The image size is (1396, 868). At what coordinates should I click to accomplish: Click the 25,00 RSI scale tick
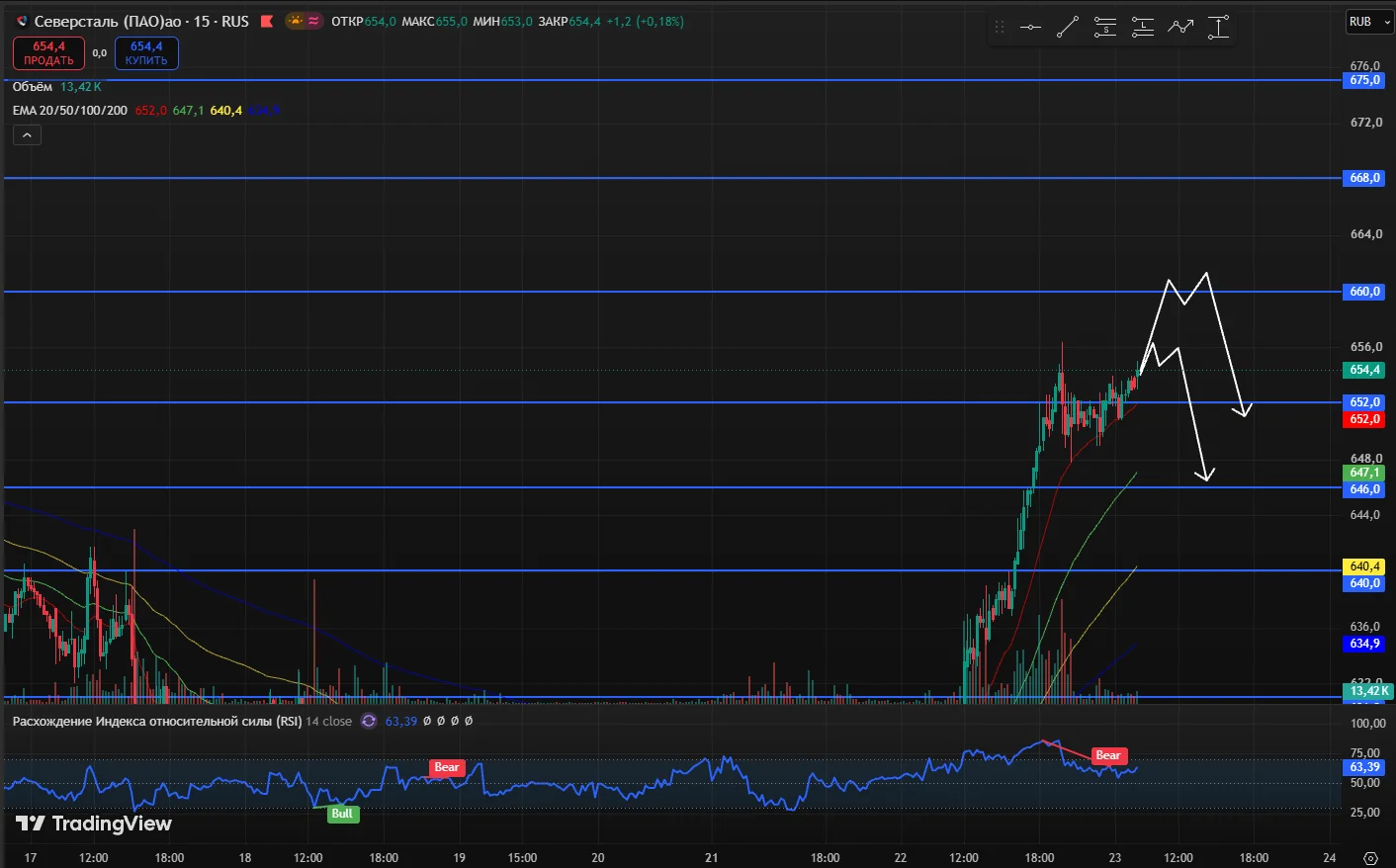pos(1365,813)
